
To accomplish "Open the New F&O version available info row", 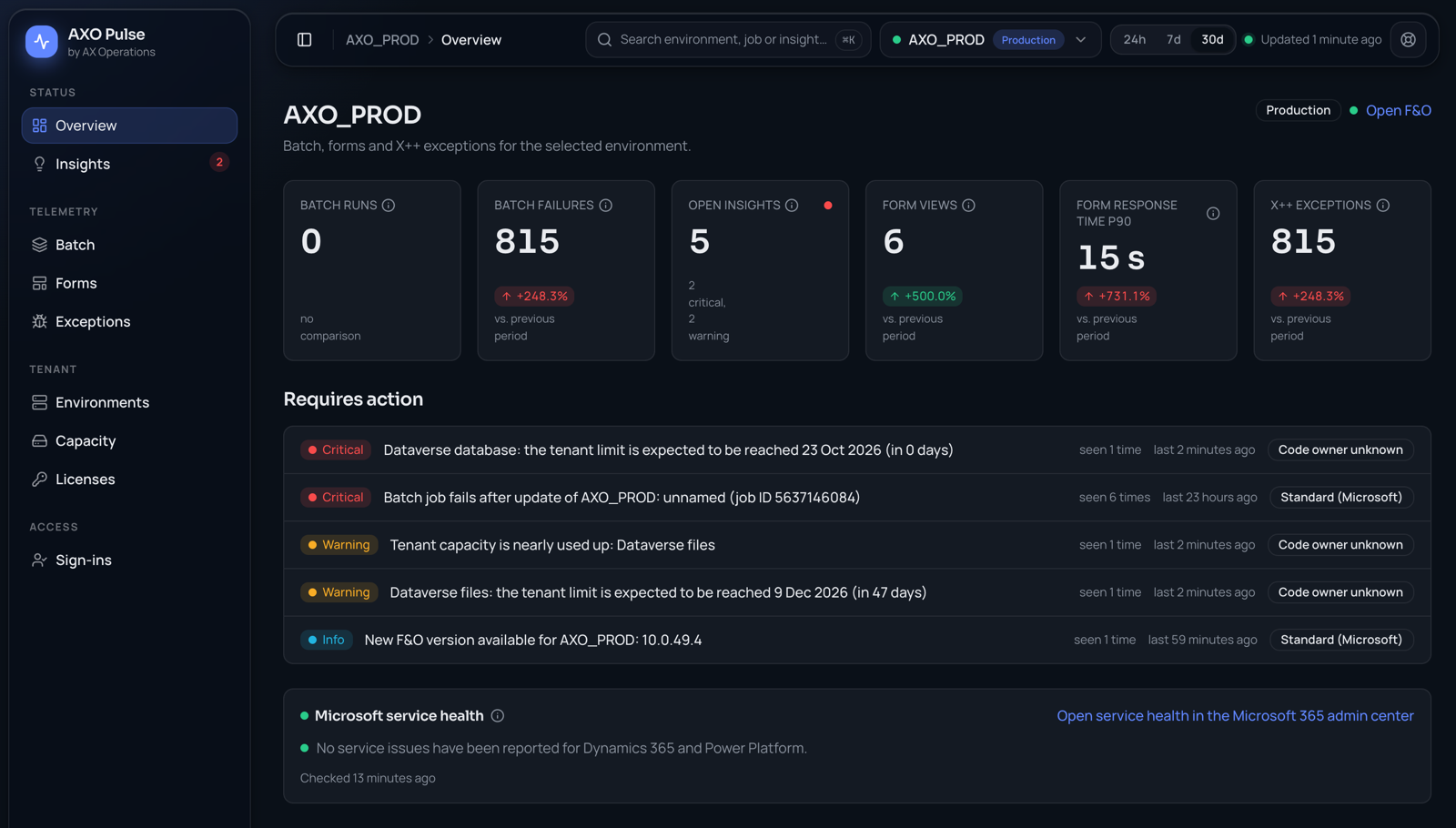I will tap(856, 640).
